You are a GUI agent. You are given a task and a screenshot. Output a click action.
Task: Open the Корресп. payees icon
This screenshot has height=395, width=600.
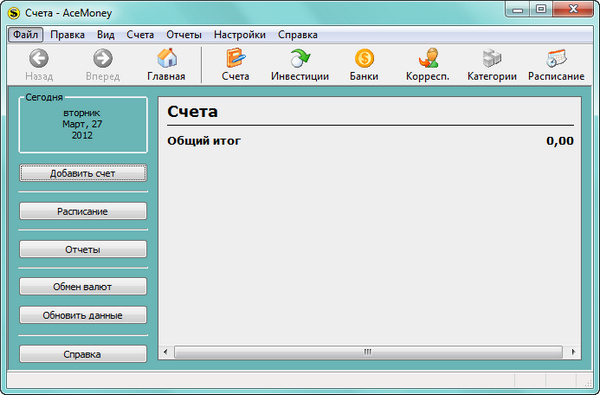pos(428,58)
